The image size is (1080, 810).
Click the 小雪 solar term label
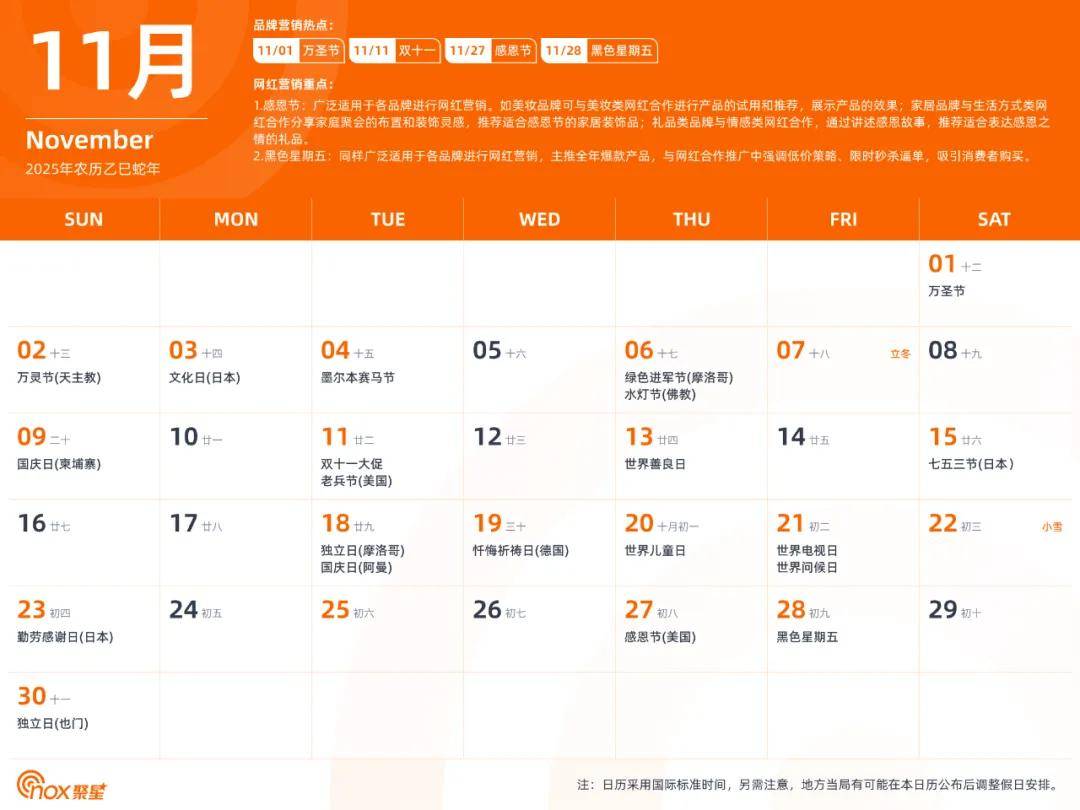[x=1052, y=526]
